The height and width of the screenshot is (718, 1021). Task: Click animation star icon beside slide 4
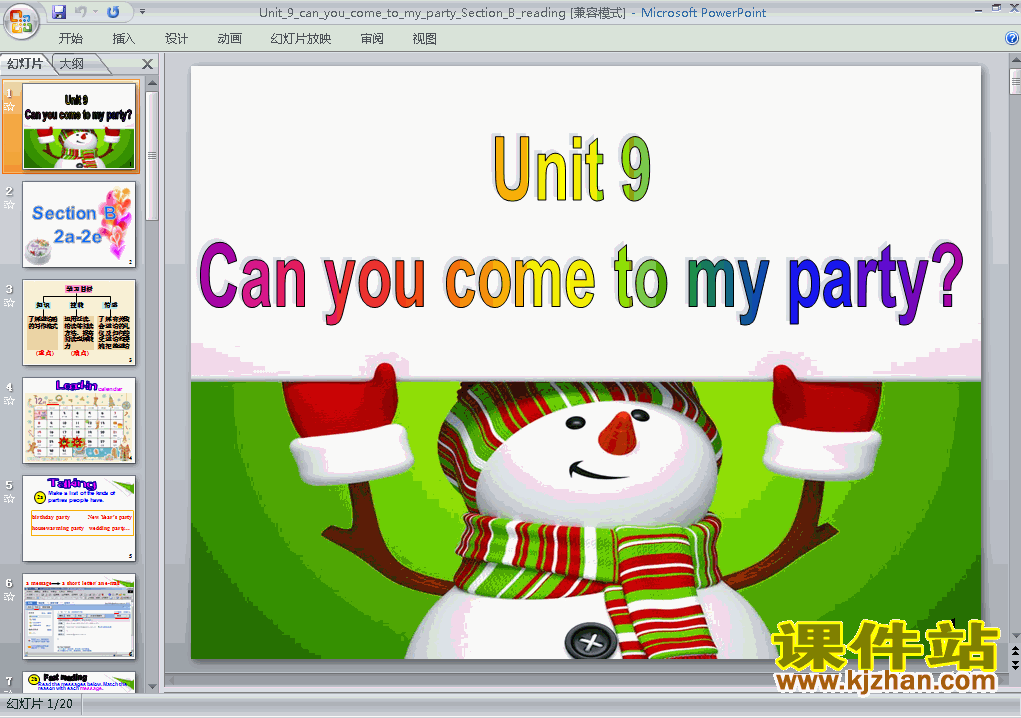click(x=9, y=401)
